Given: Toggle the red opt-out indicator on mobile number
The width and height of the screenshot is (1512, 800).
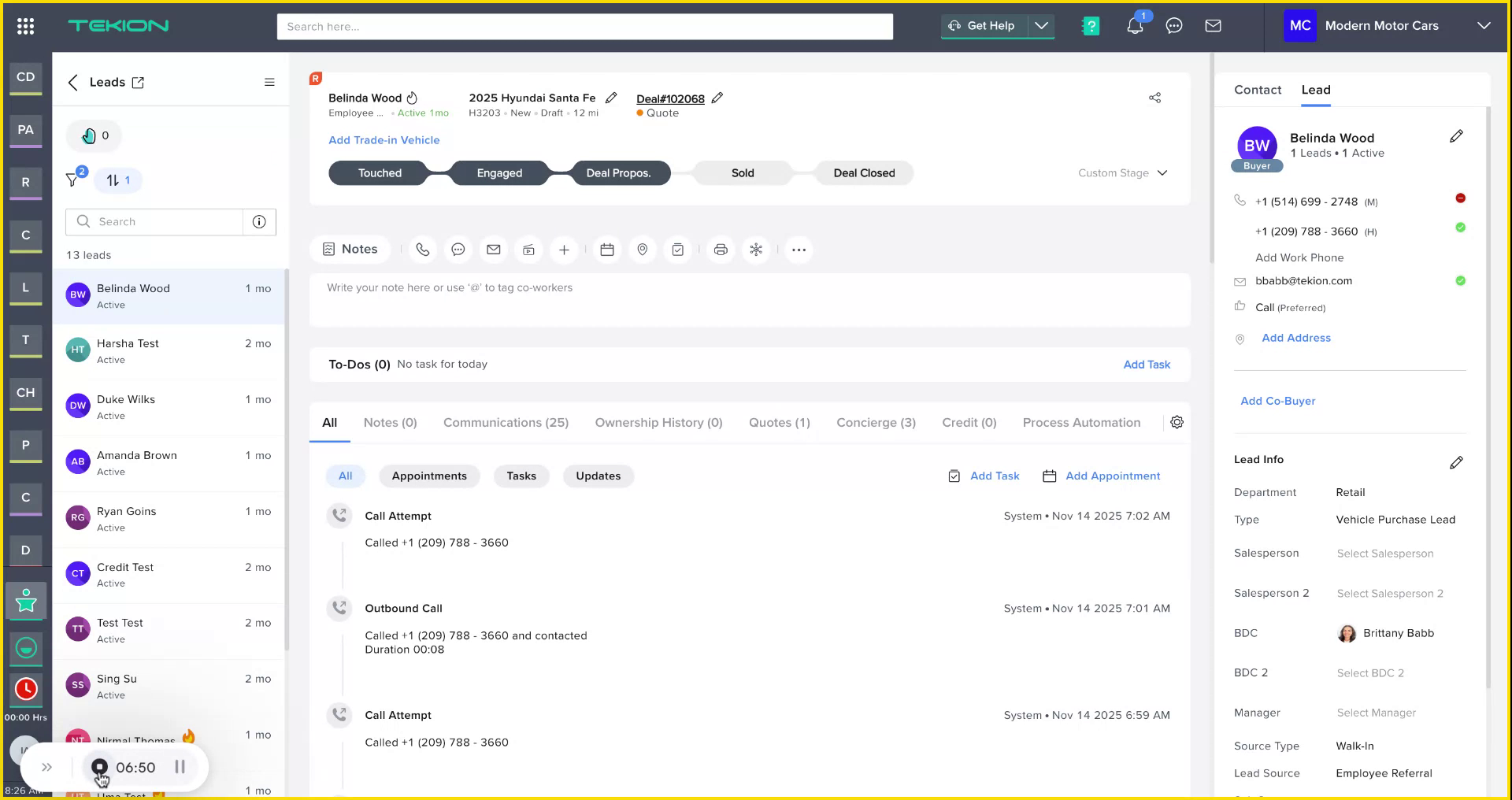Looking at the screenshot, I should click(1461, 198).
